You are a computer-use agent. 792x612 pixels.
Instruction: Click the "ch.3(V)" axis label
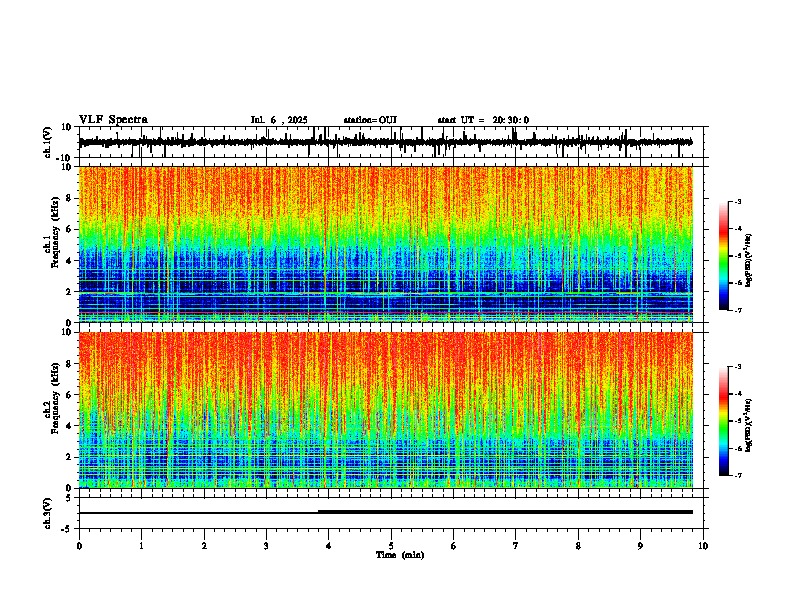48,514
